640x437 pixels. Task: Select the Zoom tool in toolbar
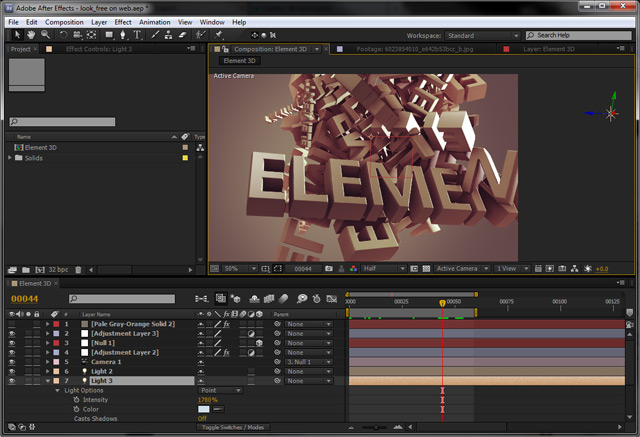pos(46,34)
